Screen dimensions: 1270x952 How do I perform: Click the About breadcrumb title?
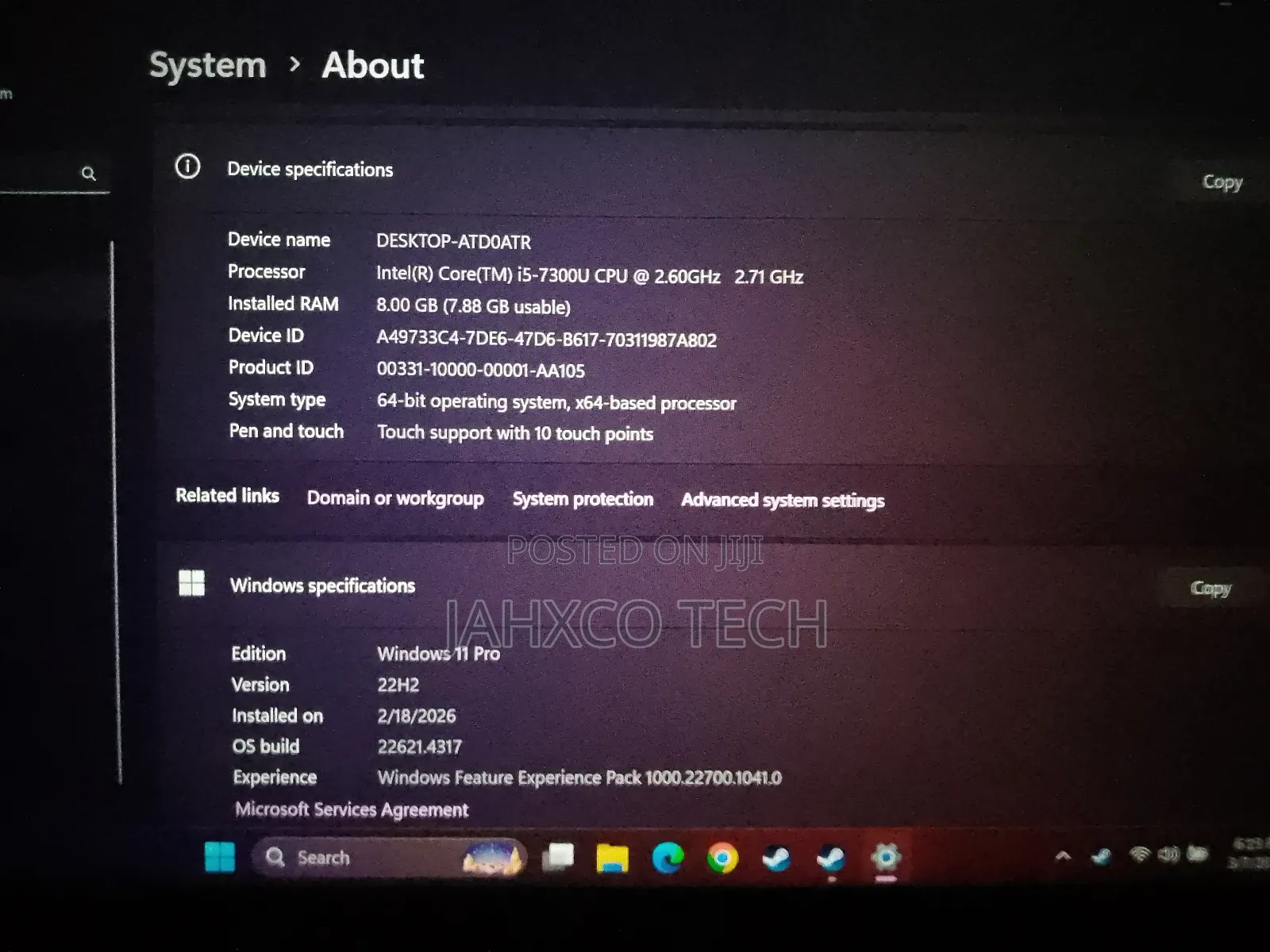point(373,65)
